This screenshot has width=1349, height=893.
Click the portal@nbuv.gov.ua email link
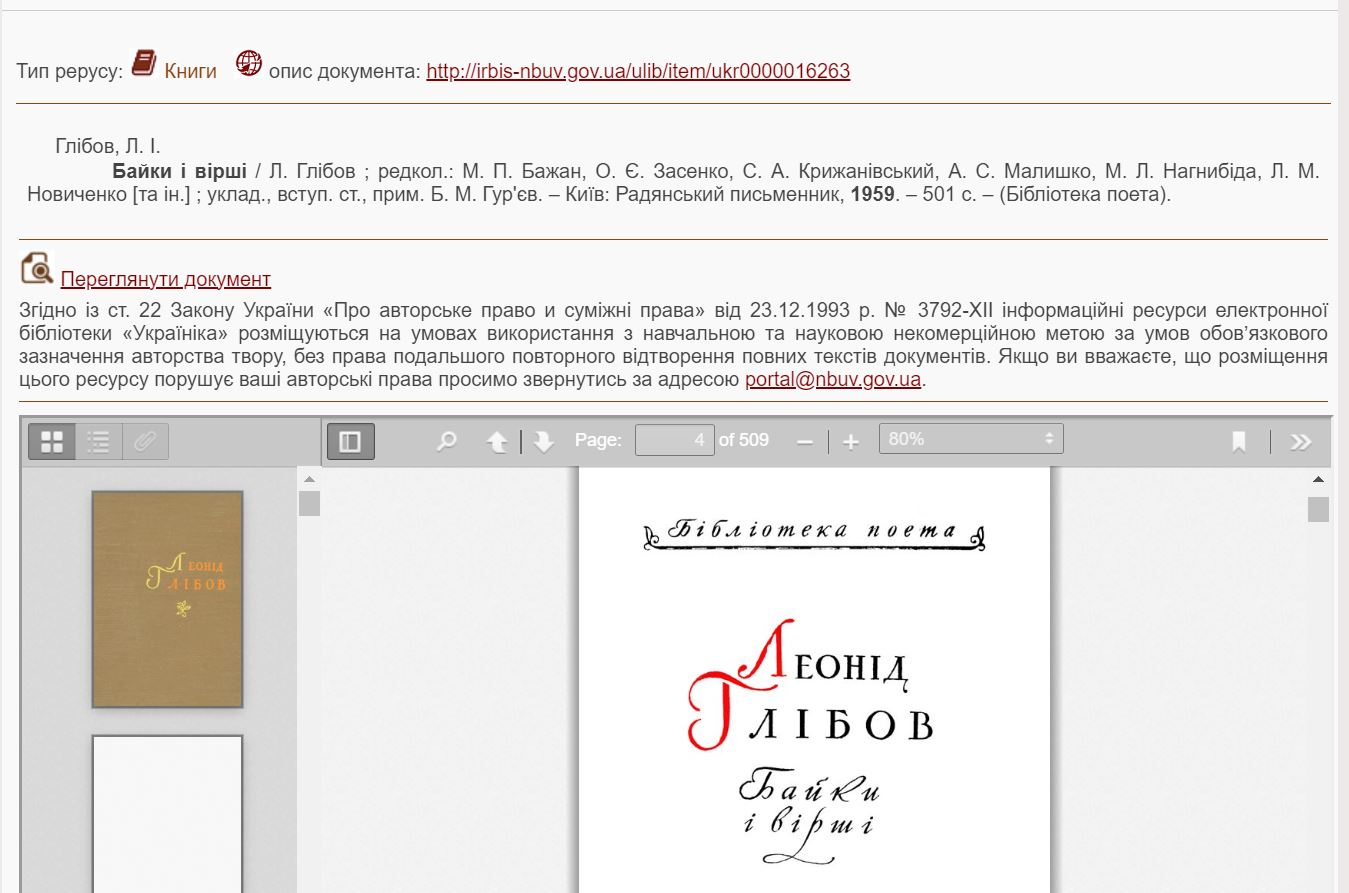(832, 380)
